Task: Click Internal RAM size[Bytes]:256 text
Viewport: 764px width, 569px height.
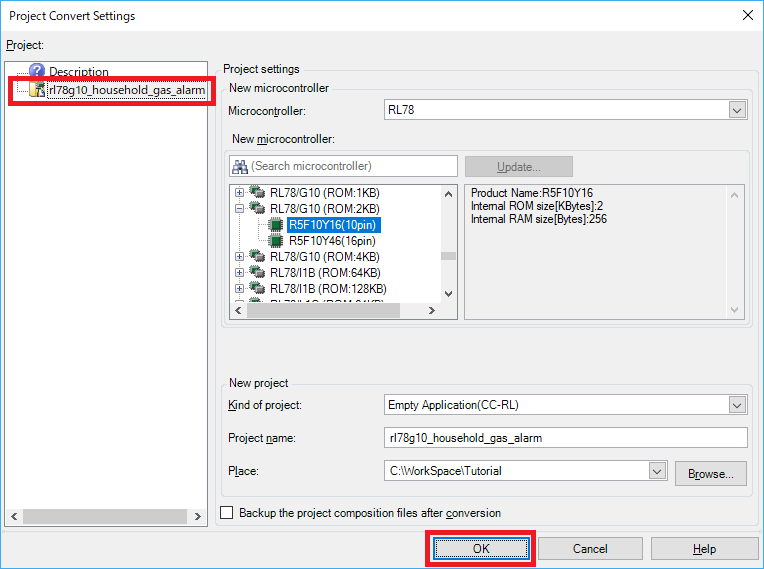Action: tap(539, 219)
